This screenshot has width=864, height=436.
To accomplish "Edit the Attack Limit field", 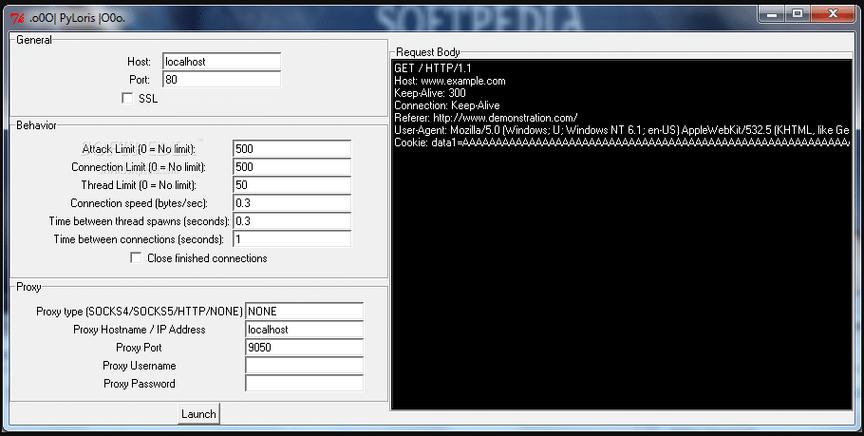I will coord(291,149).
